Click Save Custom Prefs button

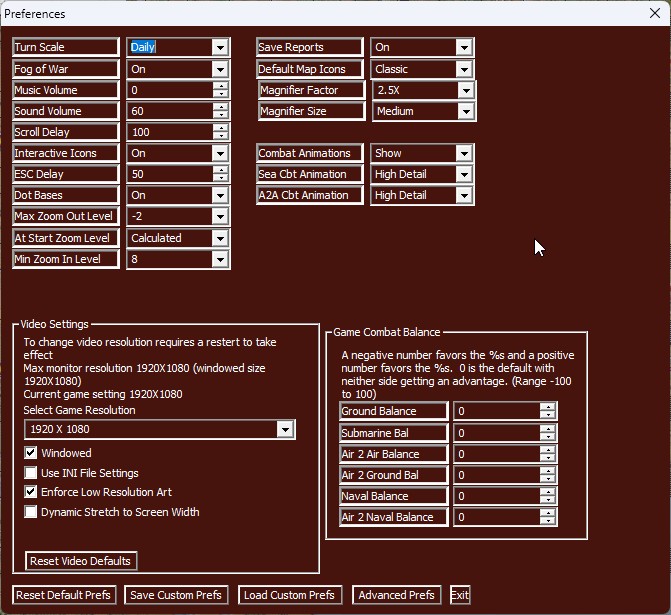176,595
